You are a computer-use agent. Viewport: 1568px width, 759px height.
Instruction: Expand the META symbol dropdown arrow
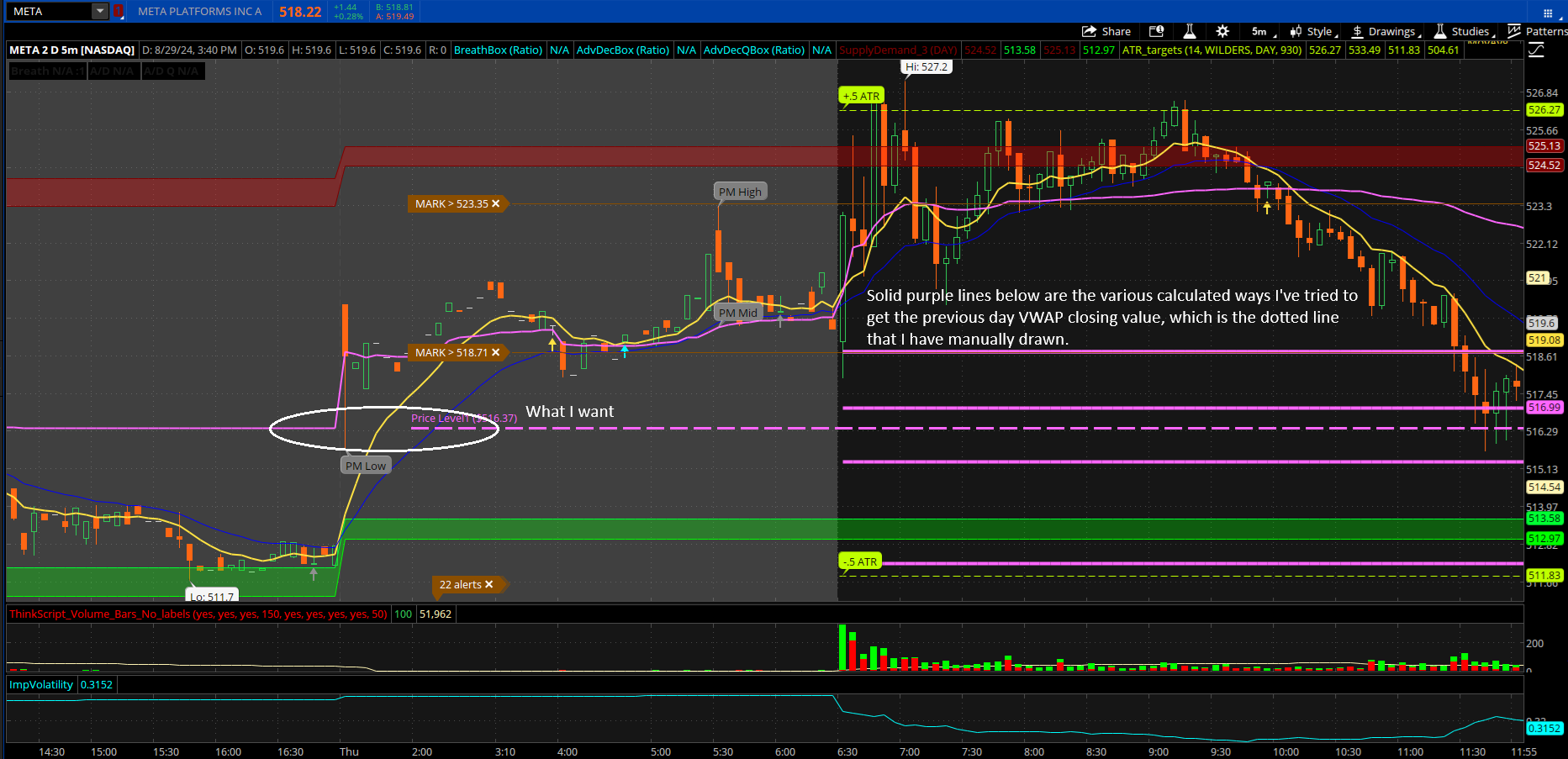[x=100, y=11]
